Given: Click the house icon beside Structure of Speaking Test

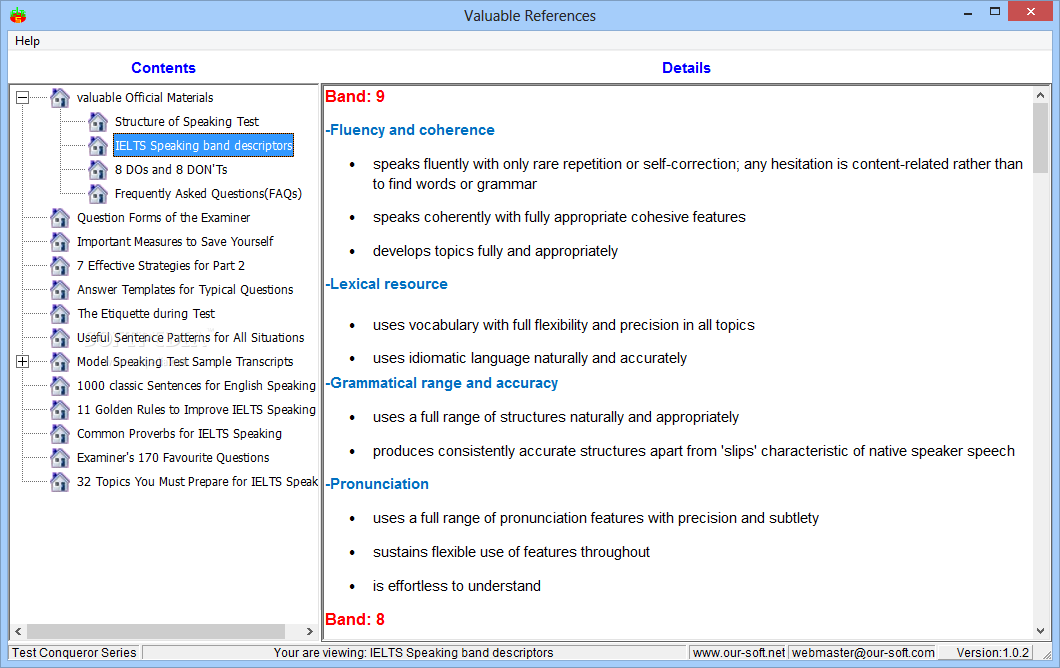Looking at the screenshot, I should (98, 122).
